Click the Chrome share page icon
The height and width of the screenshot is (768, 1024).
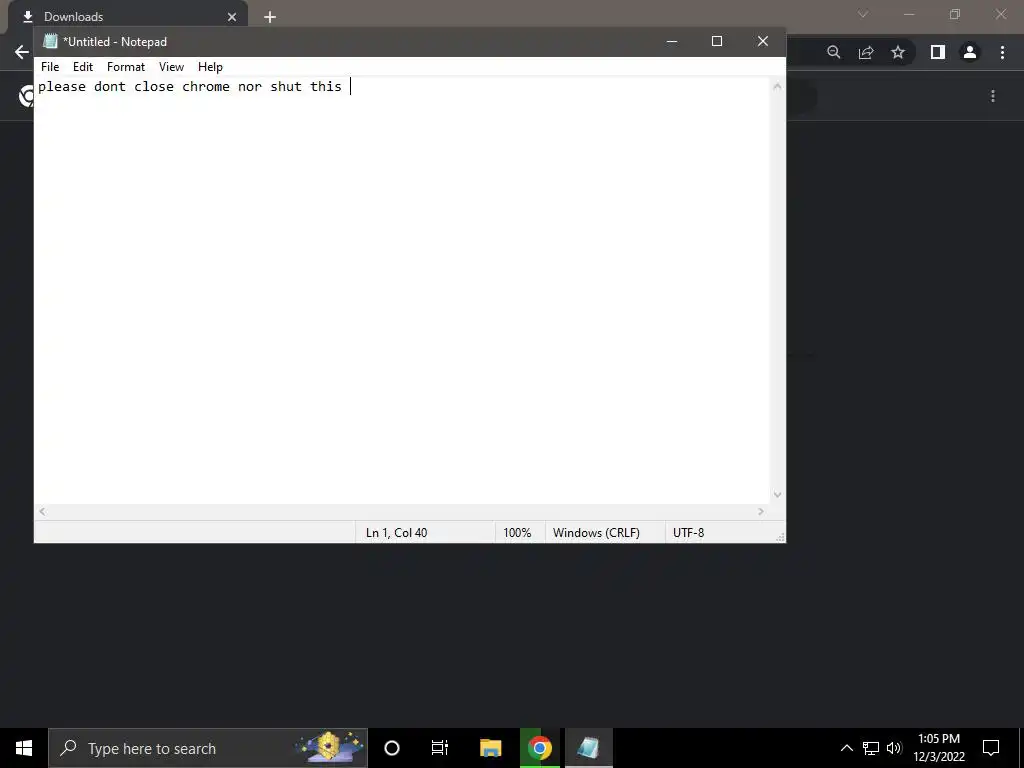(x=866, y=52)
